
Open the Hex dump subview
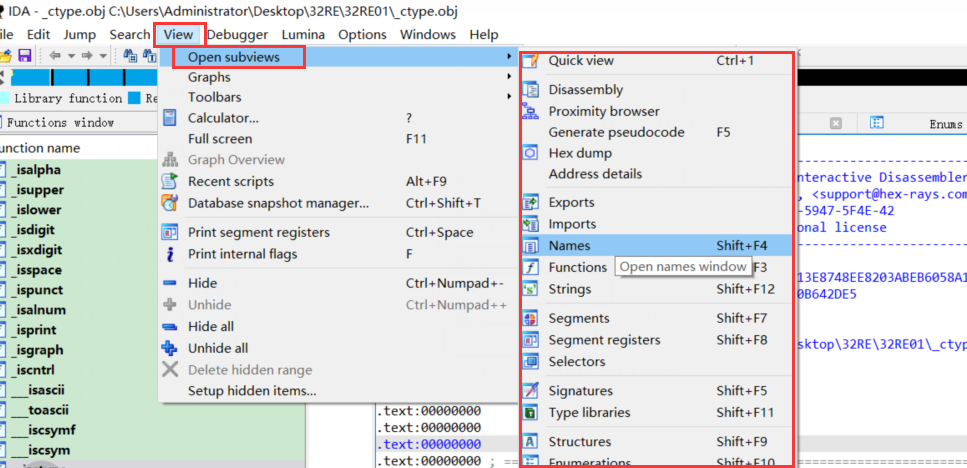pos(580,153)
